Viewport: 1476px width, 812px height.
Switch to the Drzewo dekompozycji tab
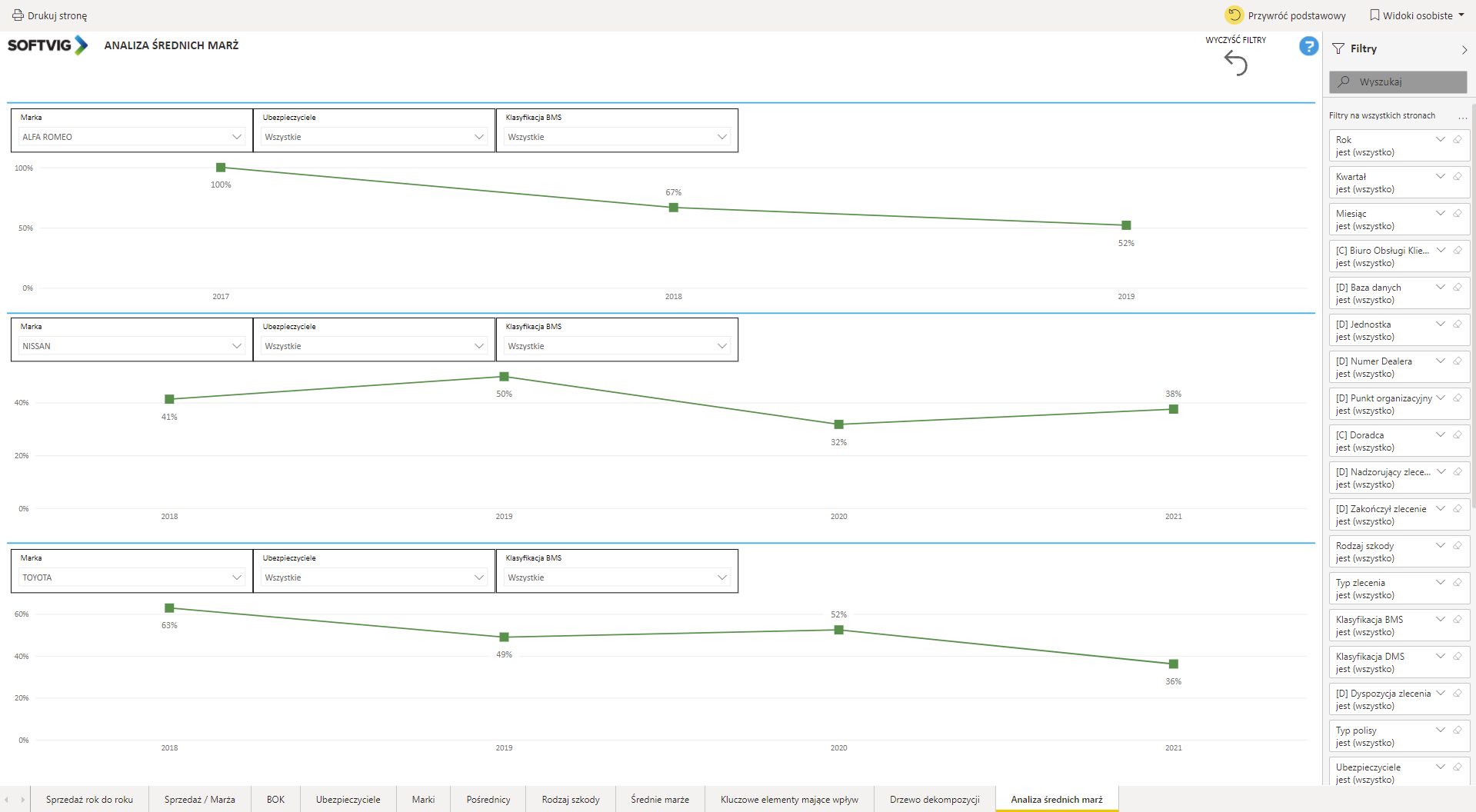click(935, 800)
